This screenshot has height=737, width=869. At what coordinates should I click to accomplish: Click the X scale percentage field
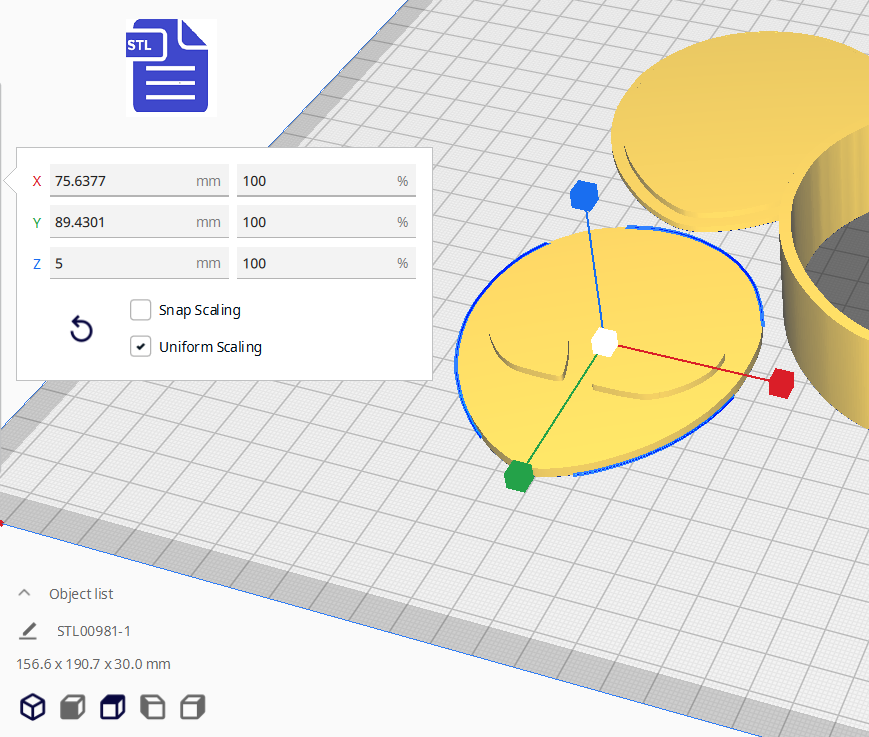pyautogui.click(x=315, y=181)
